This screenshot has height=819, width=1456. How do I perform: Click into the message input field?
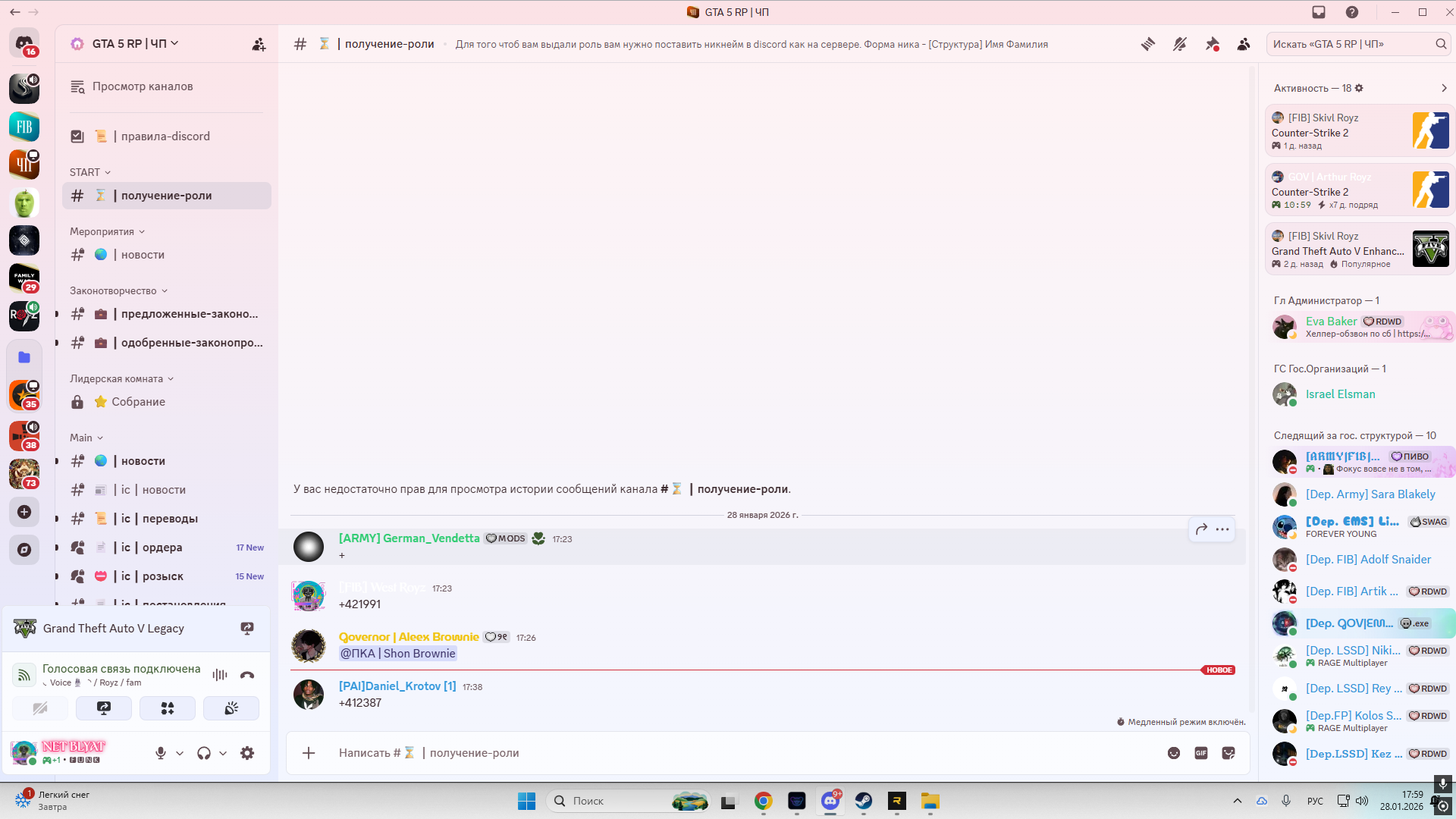pos(682,753)
